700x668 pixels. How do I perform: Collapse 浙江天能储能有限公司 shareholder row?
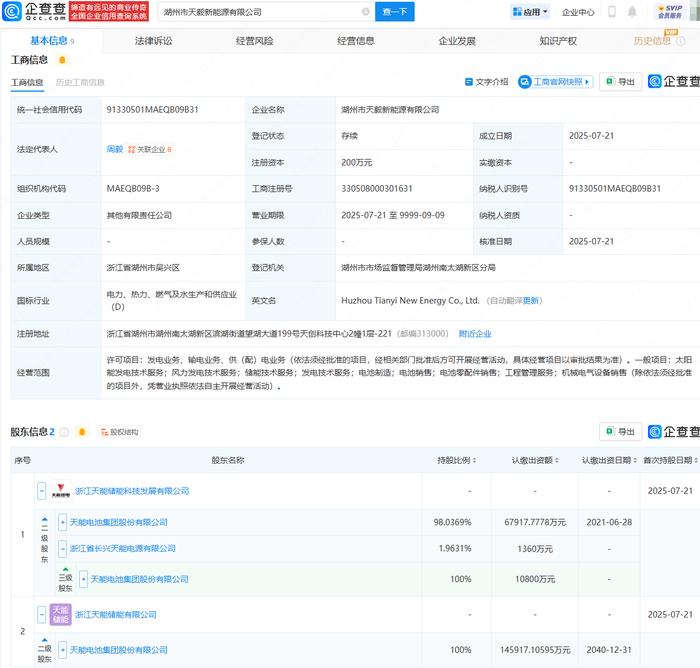[42, 614]
